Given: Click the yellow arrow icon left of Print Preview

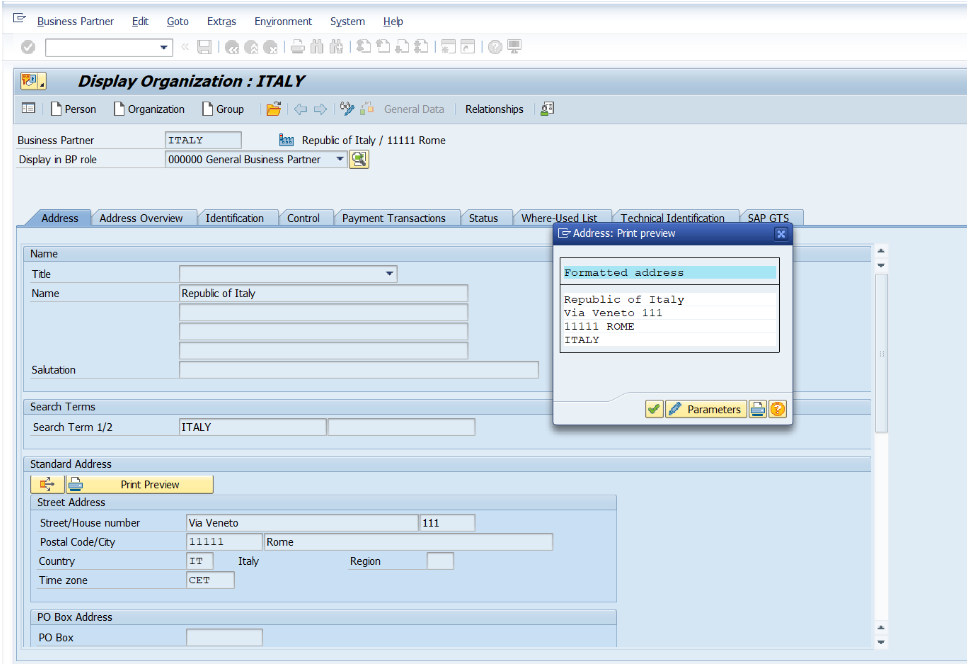Looking at the screenshot, I should coord(48,485).
